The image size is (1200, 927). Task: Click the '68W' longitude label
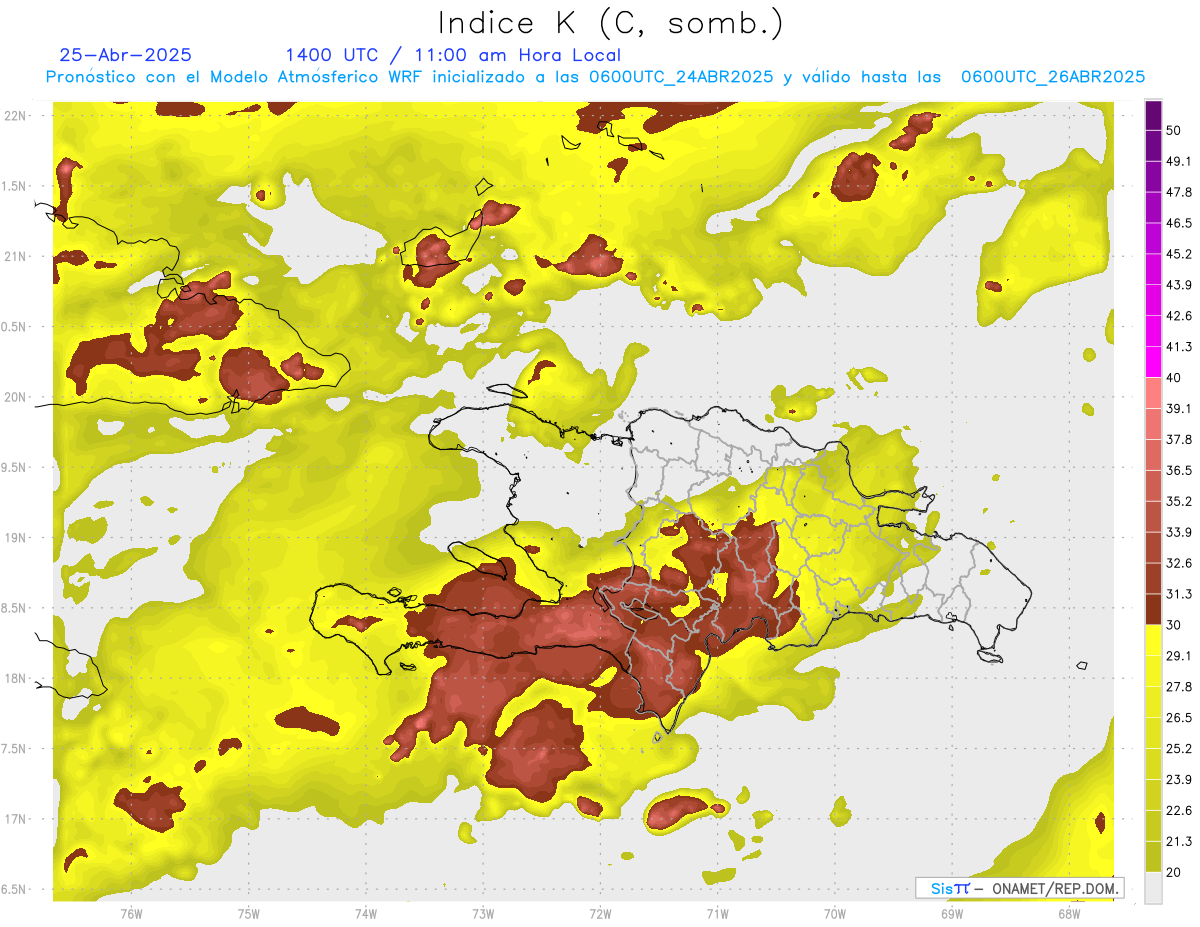pos(1069,913)
